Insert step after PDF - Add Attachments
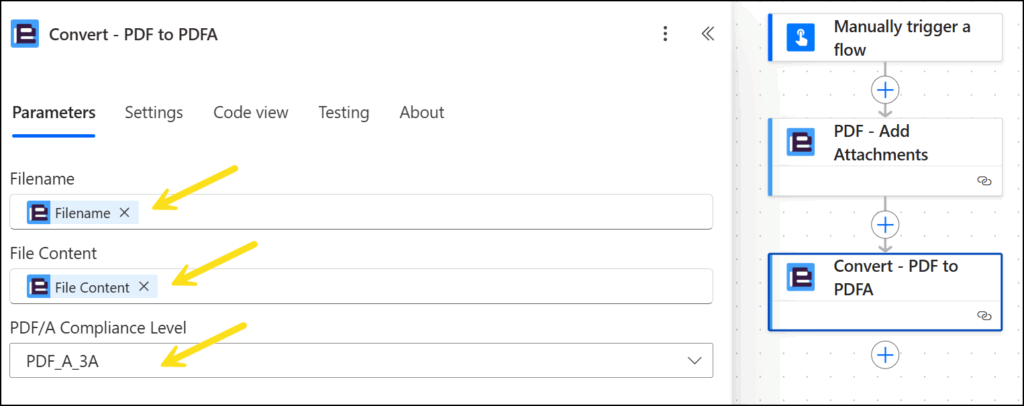This screenshot has width=1024, height=406. pos(885,224)
